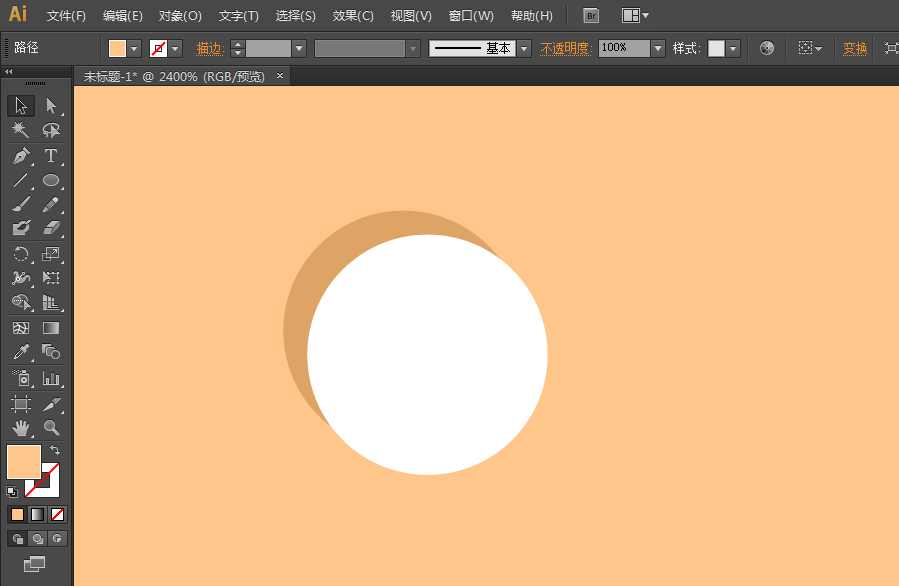The image size is (899, 586).
Task: Open Adobe Bridge via Br icon
Action: click(591, 16)
